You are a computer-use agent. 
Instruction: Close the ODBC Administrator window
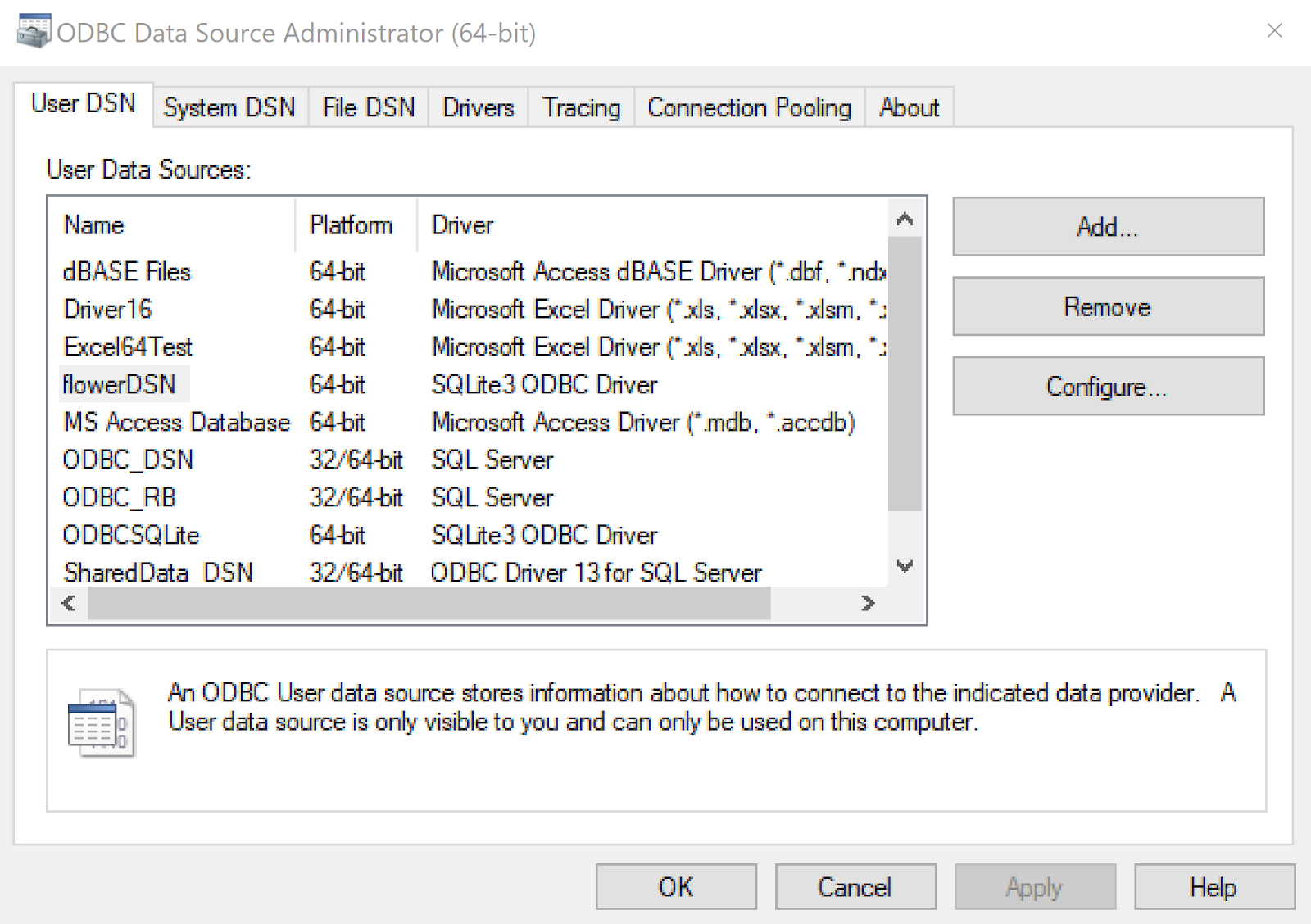(x=1274, y=31)
